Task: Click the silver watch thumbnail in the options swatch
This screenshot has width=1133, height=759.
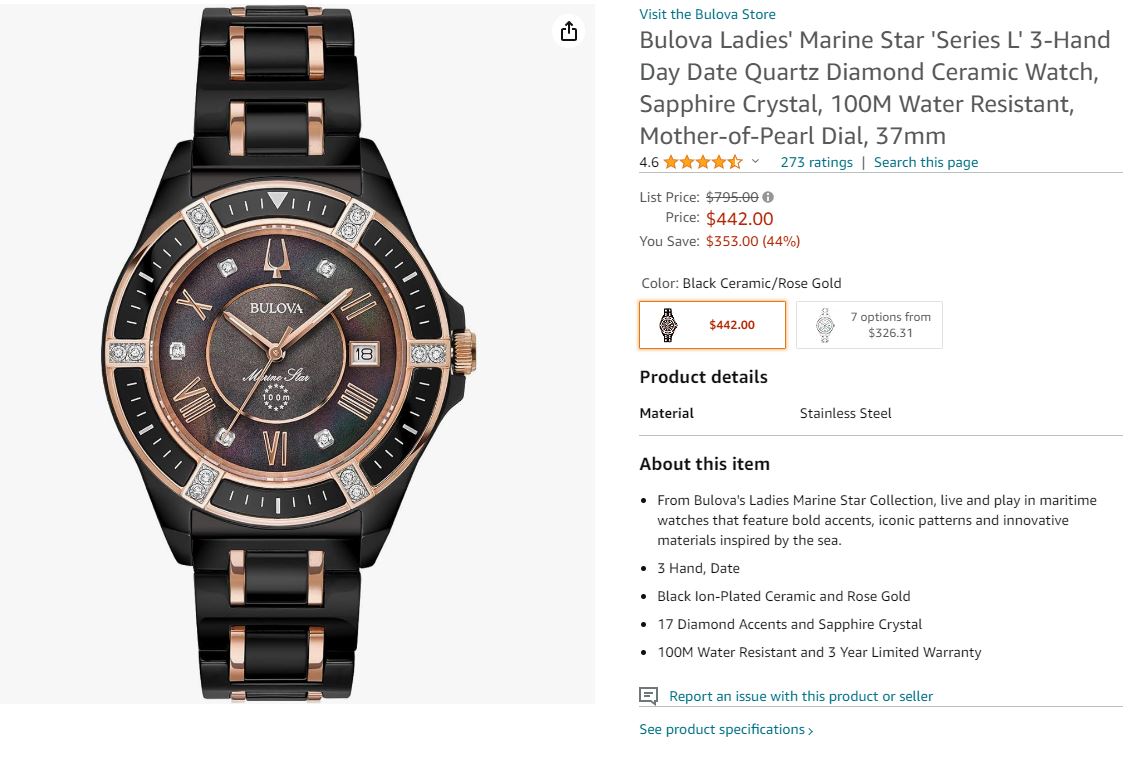Action: (824, 325)
